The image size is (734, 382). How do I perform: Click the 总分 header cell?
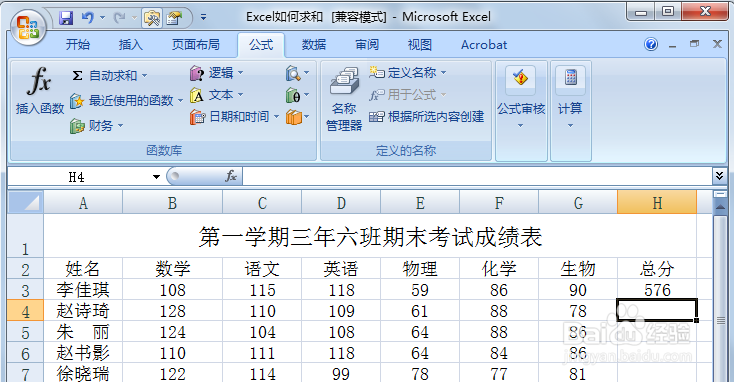(657, 269)
